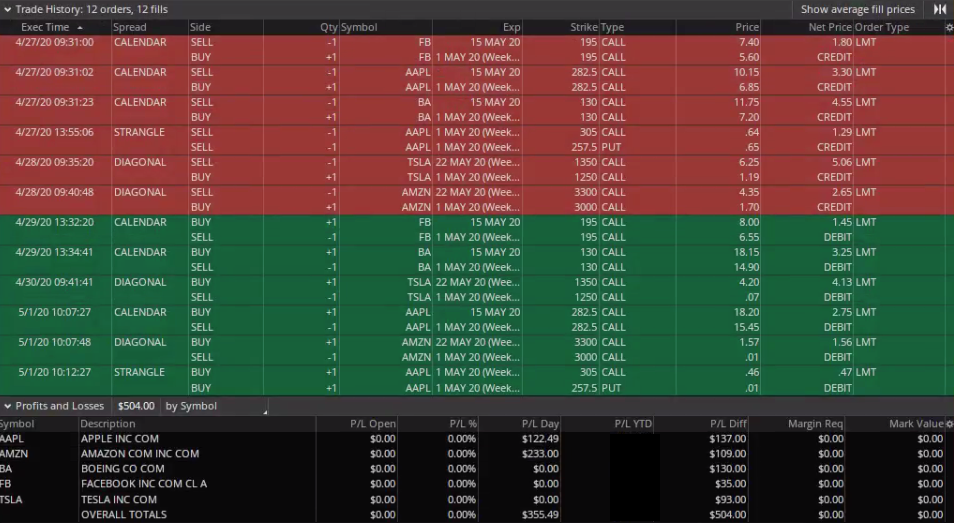The height and width of the screenshot is (523, 954).
Task: Click the $504.00 total P/L value
Action: coord(136,406)
